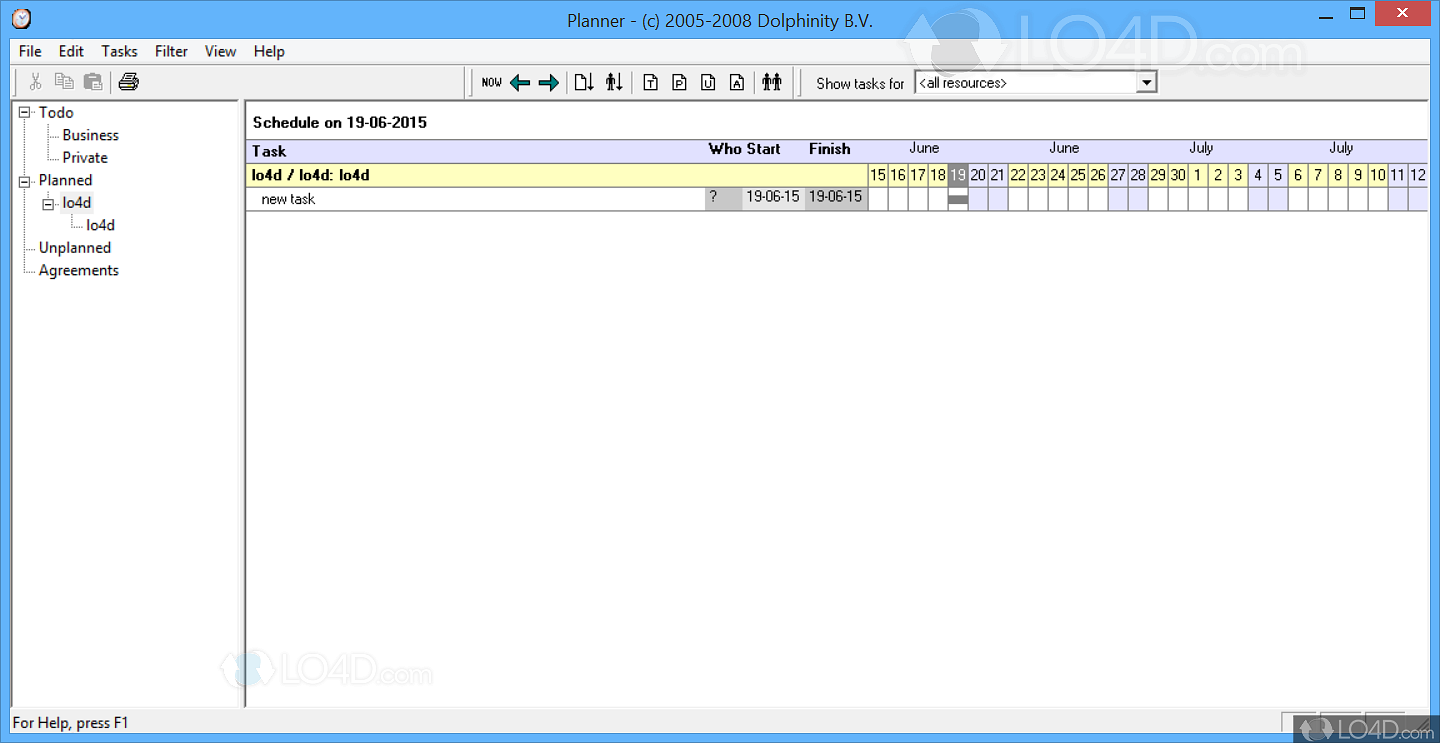Screen dimensions: 1440x743
Task: Click the highlighted date 19 in the timeline
Action: (957, 175)
